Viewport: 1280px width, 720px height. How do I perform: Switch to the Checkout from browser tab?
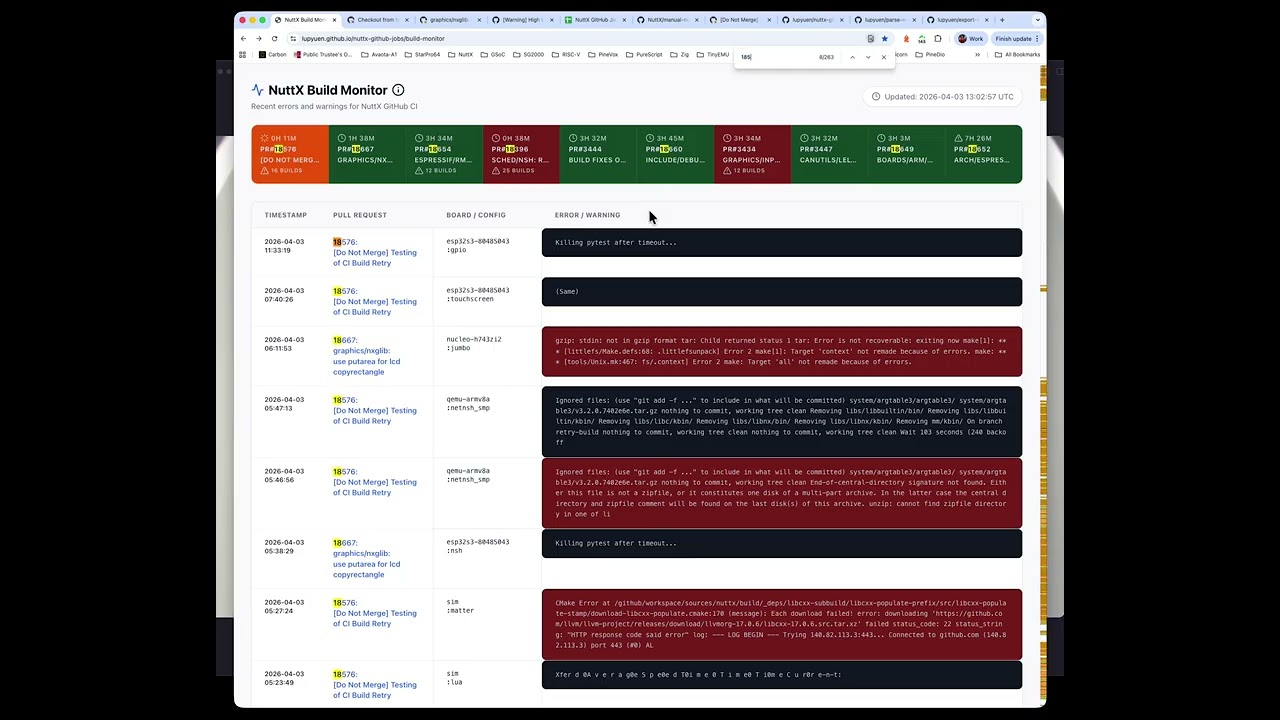click(377, 20)
